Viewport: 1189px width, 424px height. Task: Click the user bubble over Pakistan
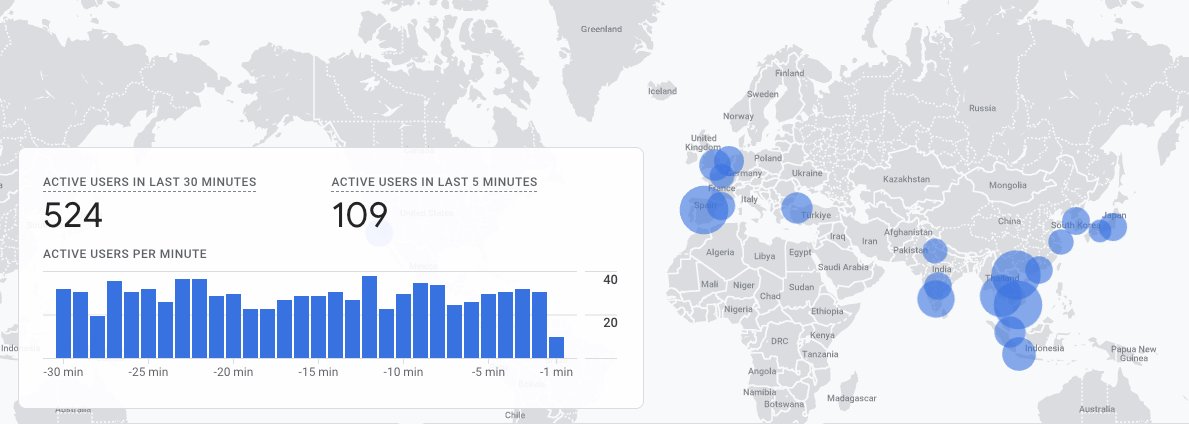(935, 251)
